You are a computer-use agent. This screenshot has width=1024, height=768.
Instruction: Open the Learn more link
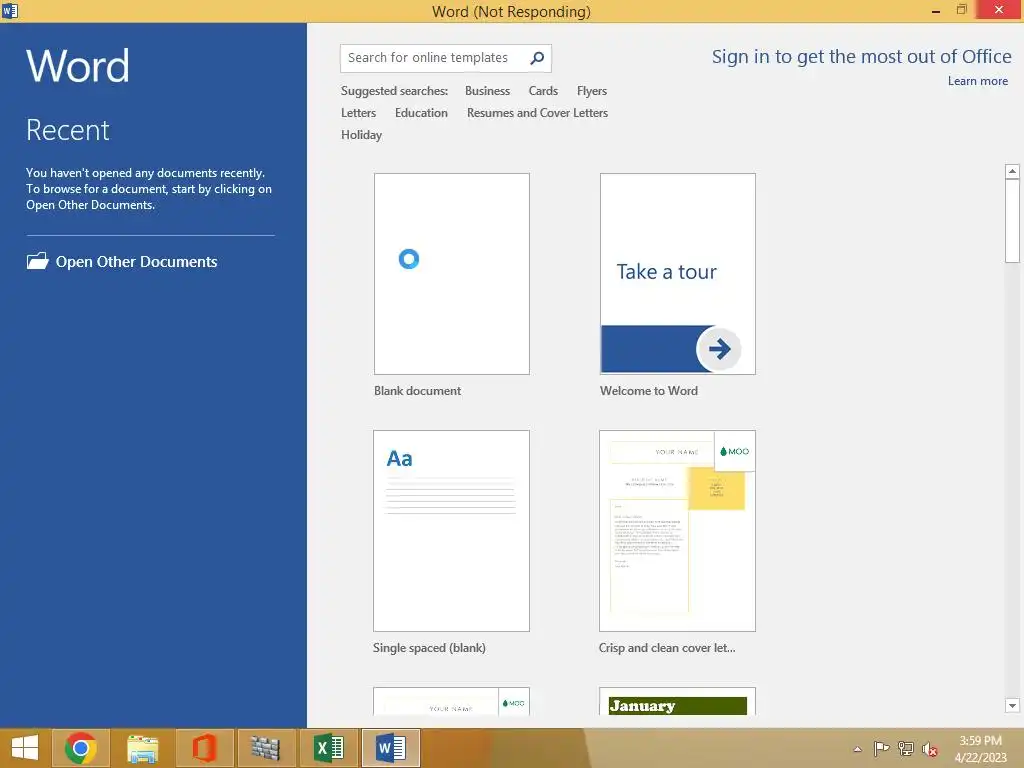pyautogui.click(x=978, y=81)
